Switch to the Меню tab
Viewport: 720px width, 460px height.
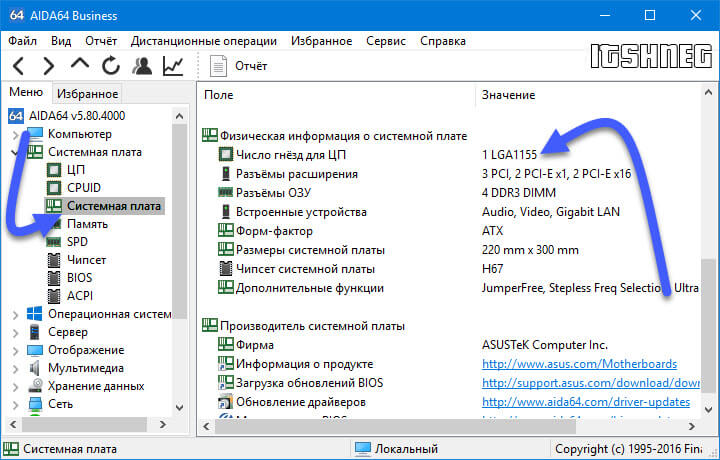(x=26, y=92)
